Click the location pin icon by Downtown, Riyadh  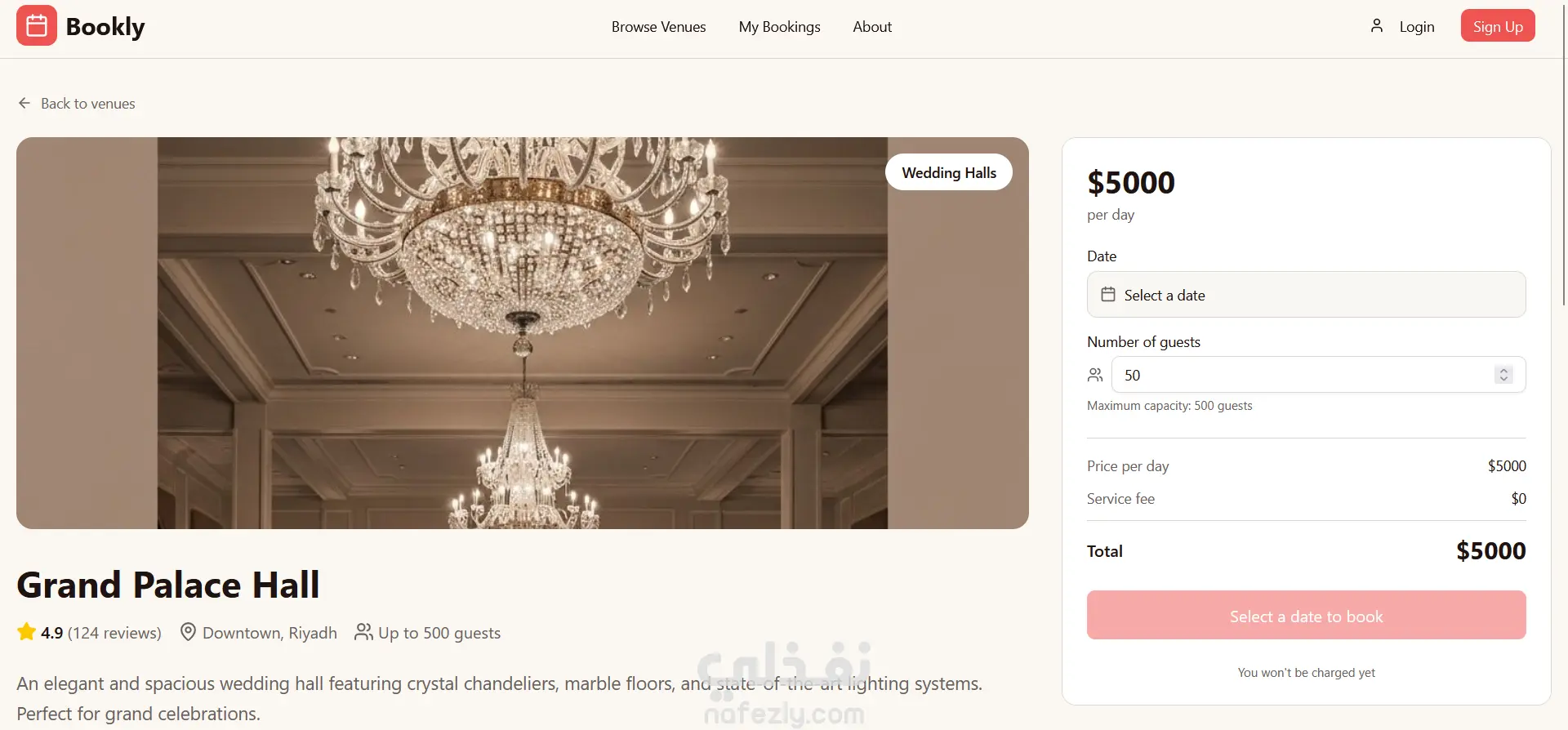188,632
